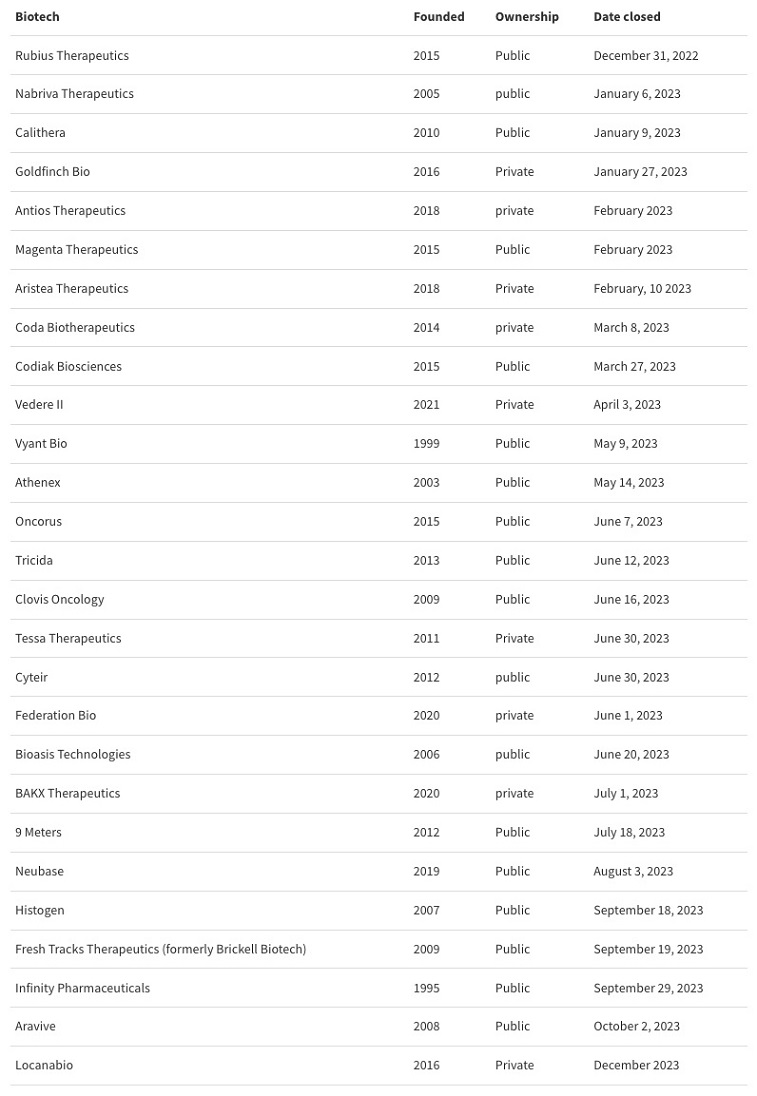Click the Date closed column header
This screenshot has width=757, height=1096.
626,17
